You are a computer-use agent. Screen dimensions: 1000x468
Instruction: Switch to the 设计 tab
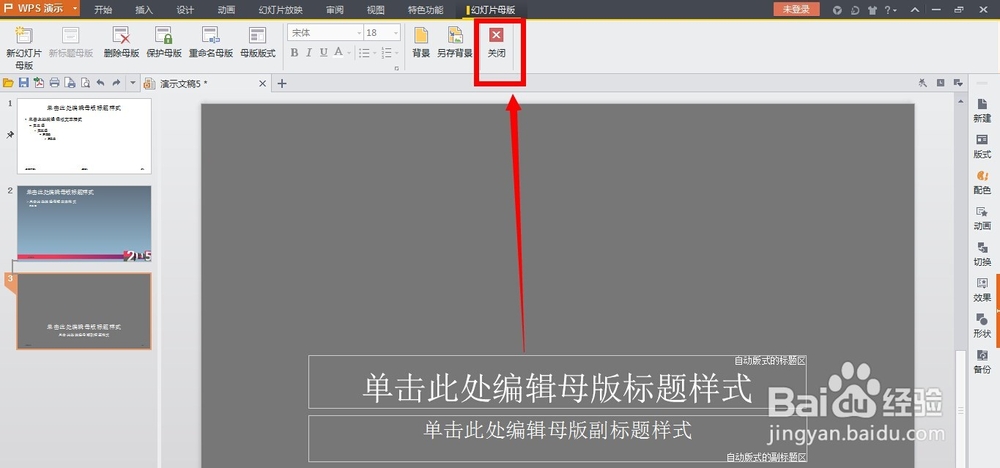coord(185,10)
